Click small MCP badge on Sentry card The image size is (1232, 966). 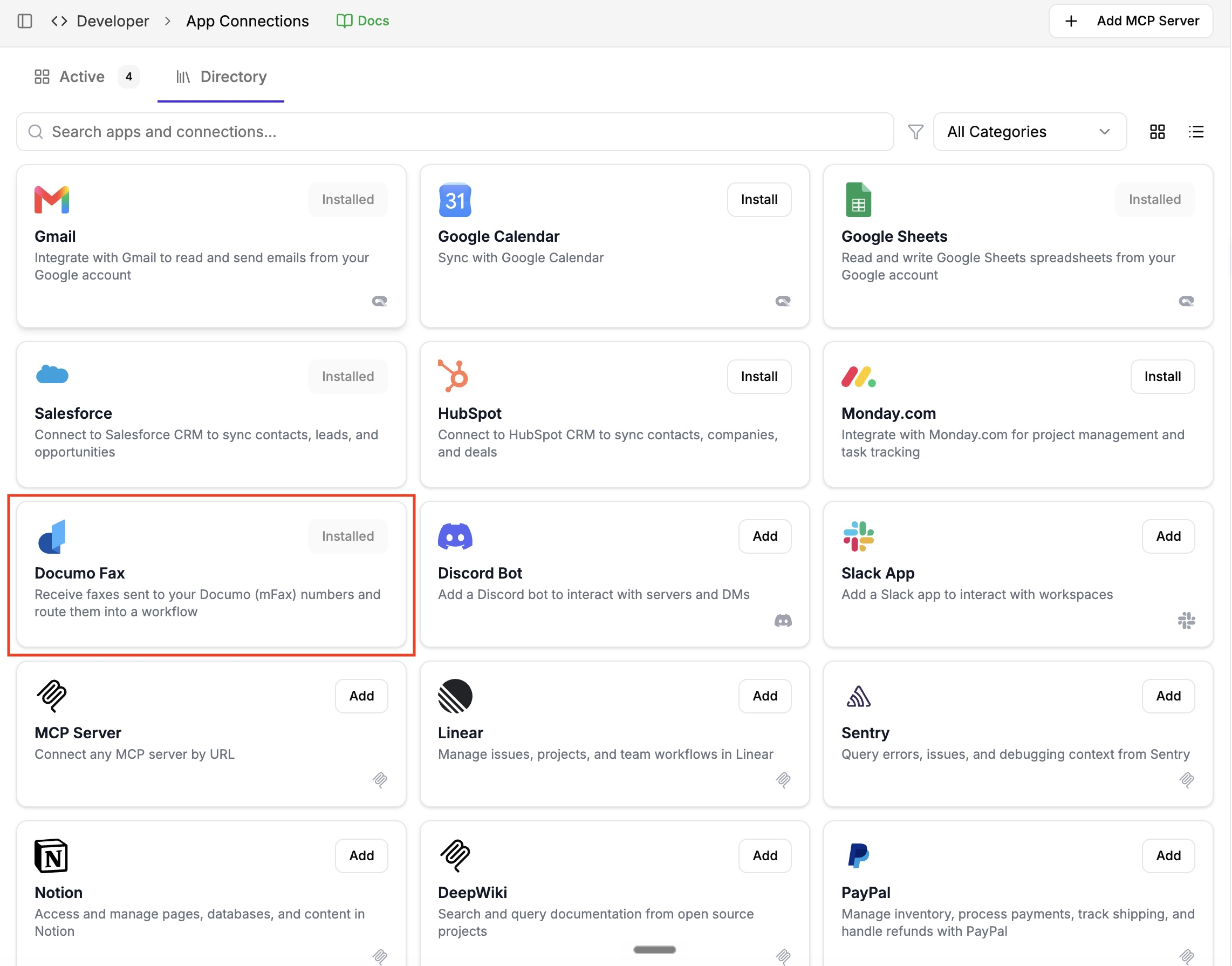coord(1187,780)
